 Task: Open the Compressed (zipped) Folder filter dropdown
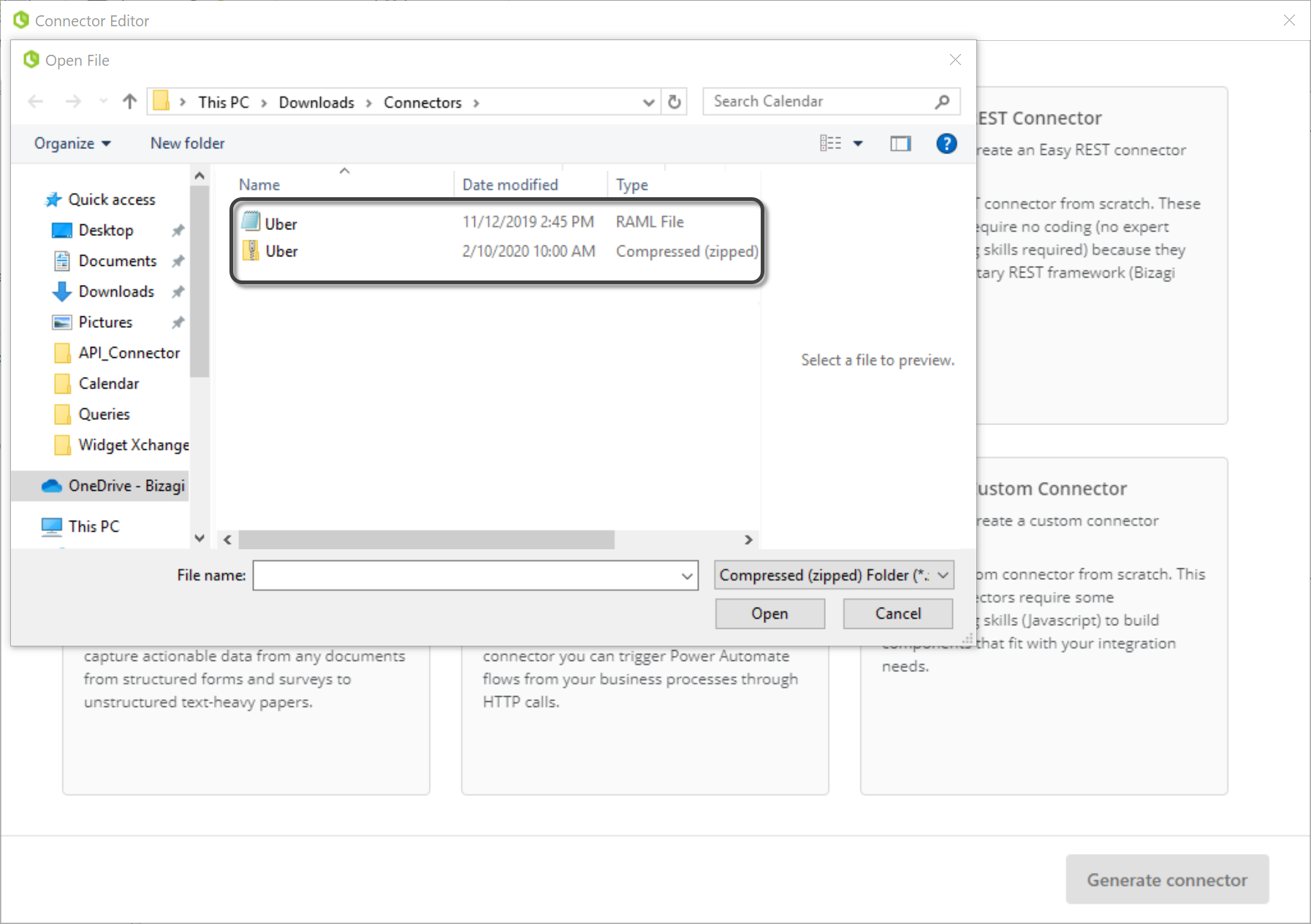[x=834, y=576]
